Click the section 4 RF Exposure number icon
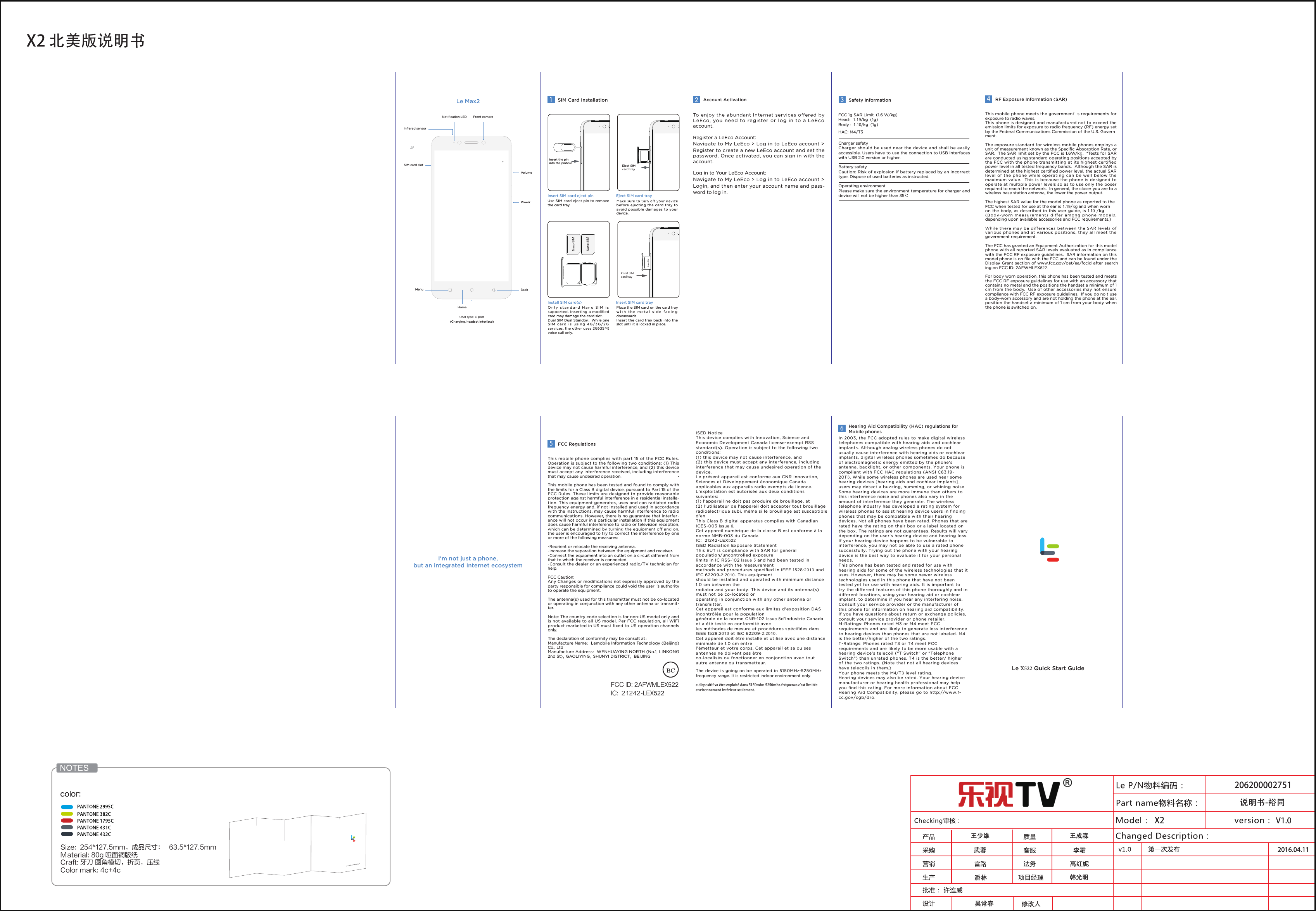Image resolution: width=1316 pixels, height=911 pixels. (988, 99)
